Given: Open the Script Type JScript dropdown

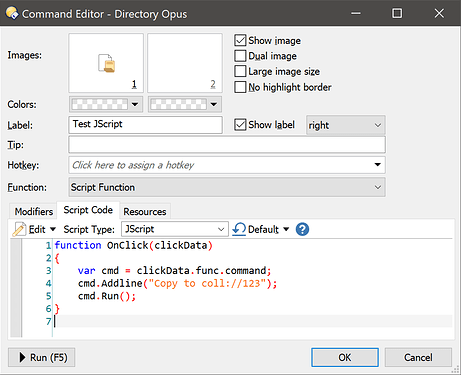Looking at the screenshot, I should pos(175,229).
